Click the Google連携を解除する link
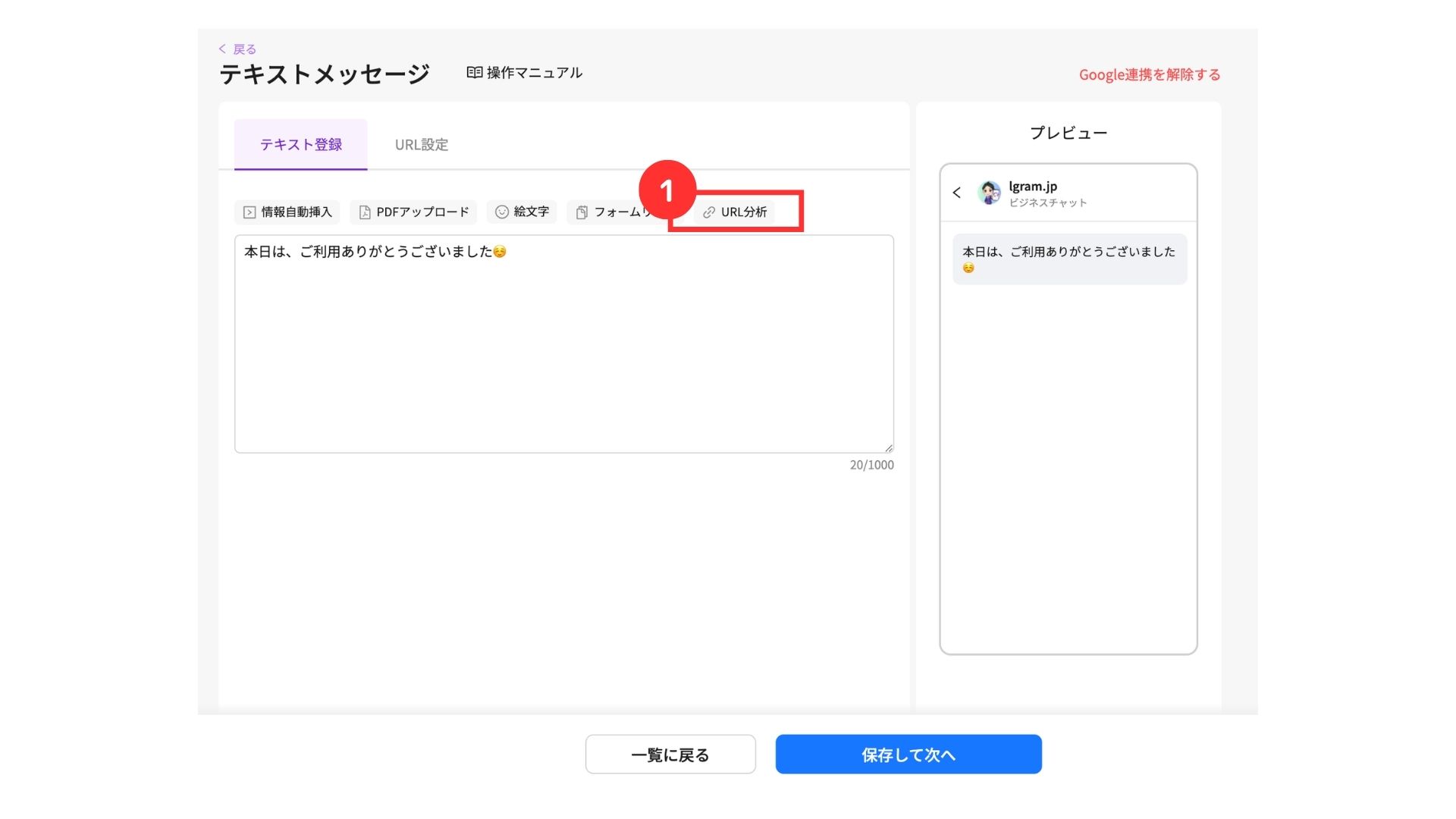The width and height of the screenshot is (1456, 819). (1149, 74)
